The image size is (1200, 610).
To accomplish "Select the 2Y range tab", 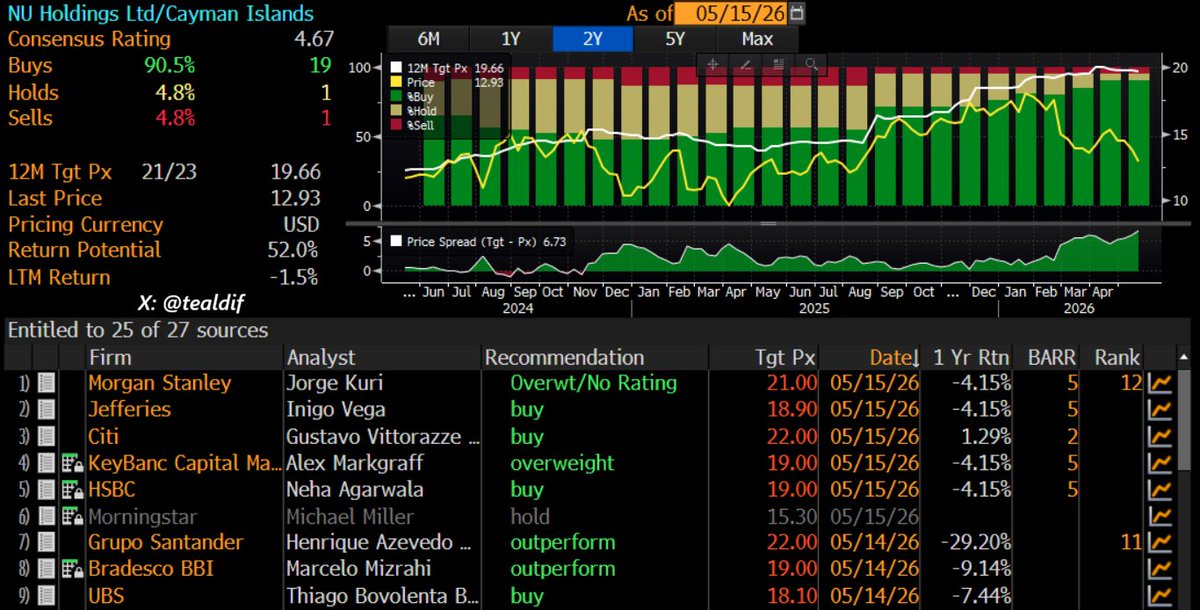I will (x=593, y=39).
